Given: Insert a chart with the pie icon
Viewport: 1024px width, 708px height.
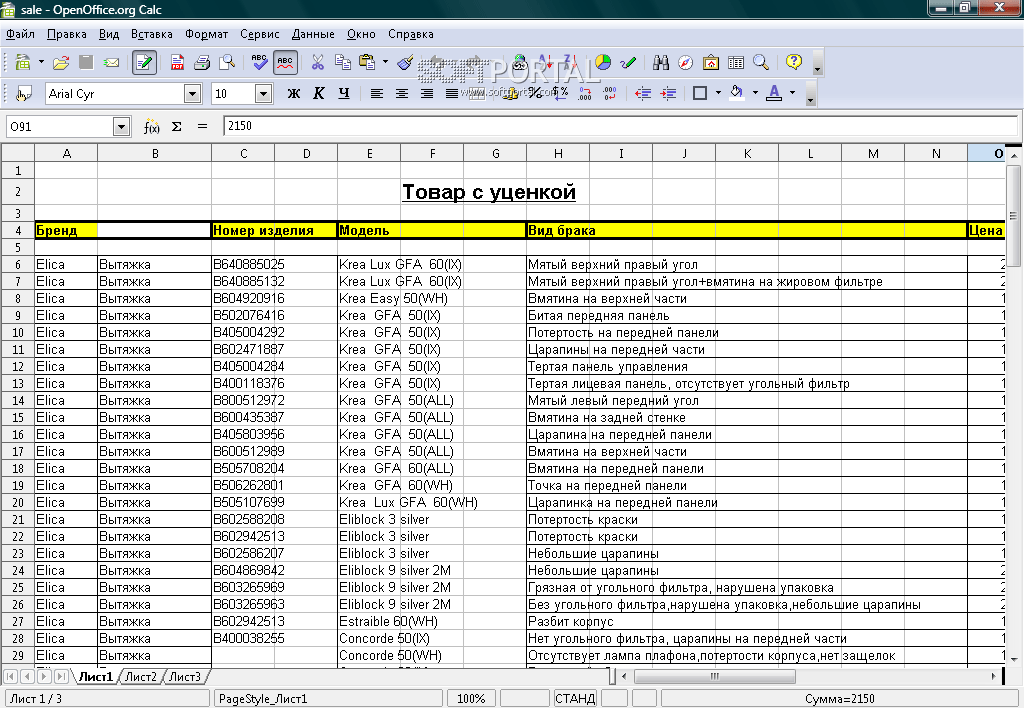Looking at the screenshot, I should point(603,62).
